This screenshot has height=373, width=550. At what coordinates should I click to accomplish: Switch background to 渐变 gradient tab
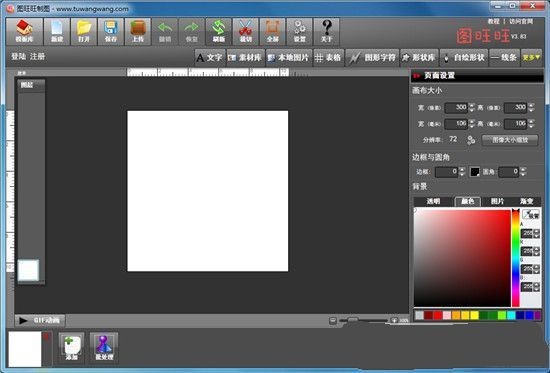click(x=526, y=201)
